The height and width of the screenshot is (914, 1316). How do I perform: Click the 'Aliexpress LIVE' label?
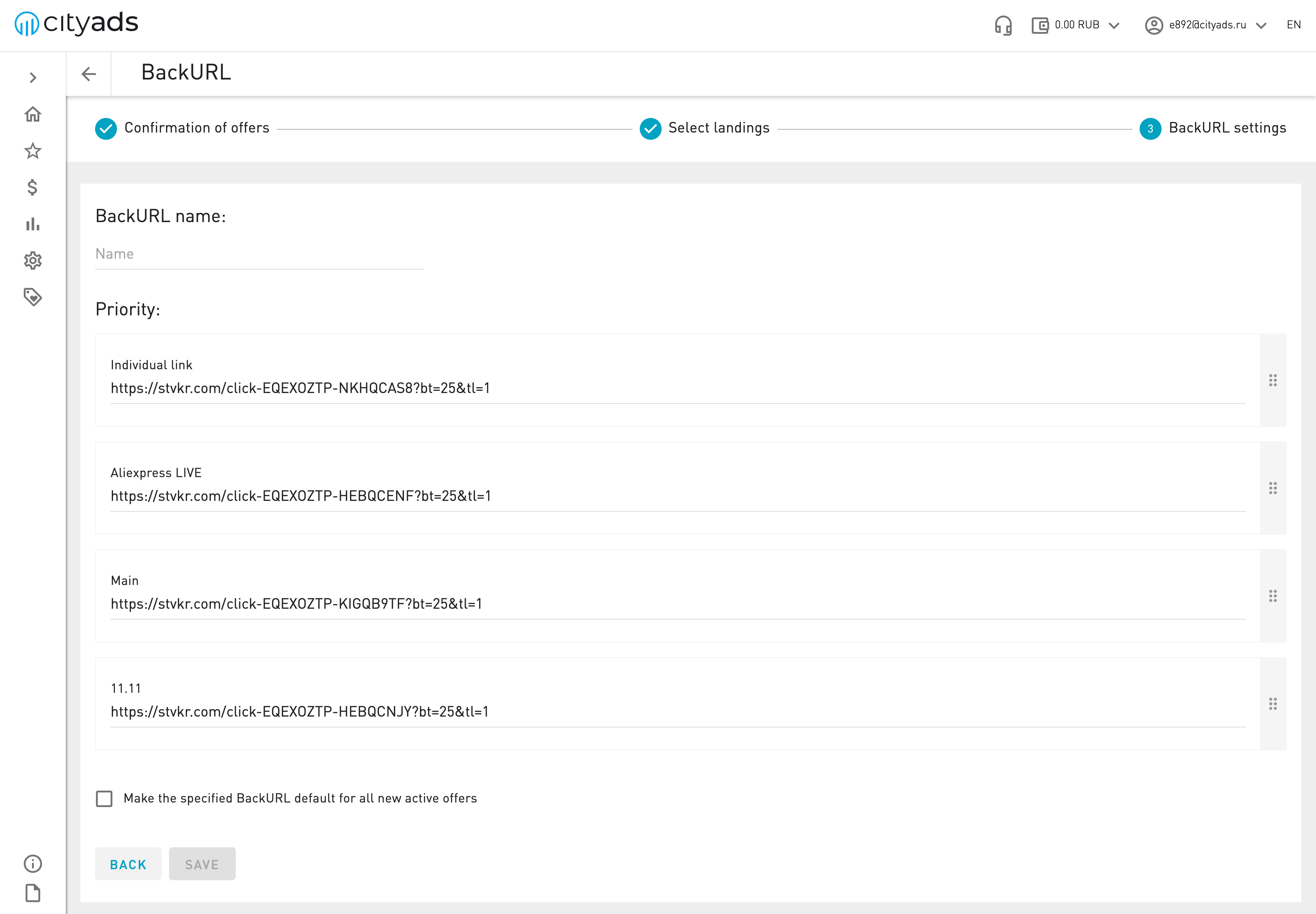click(156, 473)
